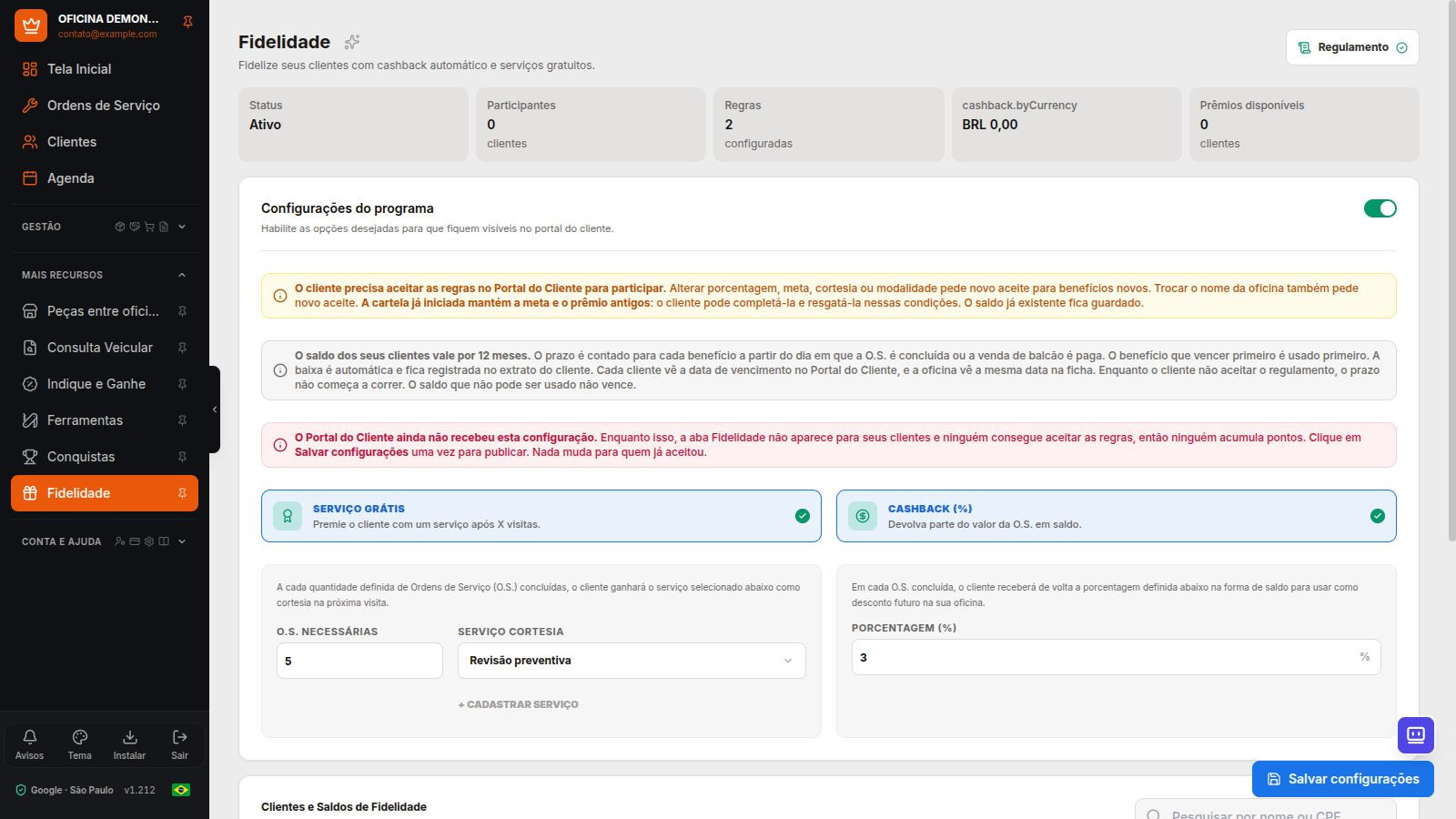Expand the Gestão section
The width and height of the screenshot is (1456, 819).
104,227
